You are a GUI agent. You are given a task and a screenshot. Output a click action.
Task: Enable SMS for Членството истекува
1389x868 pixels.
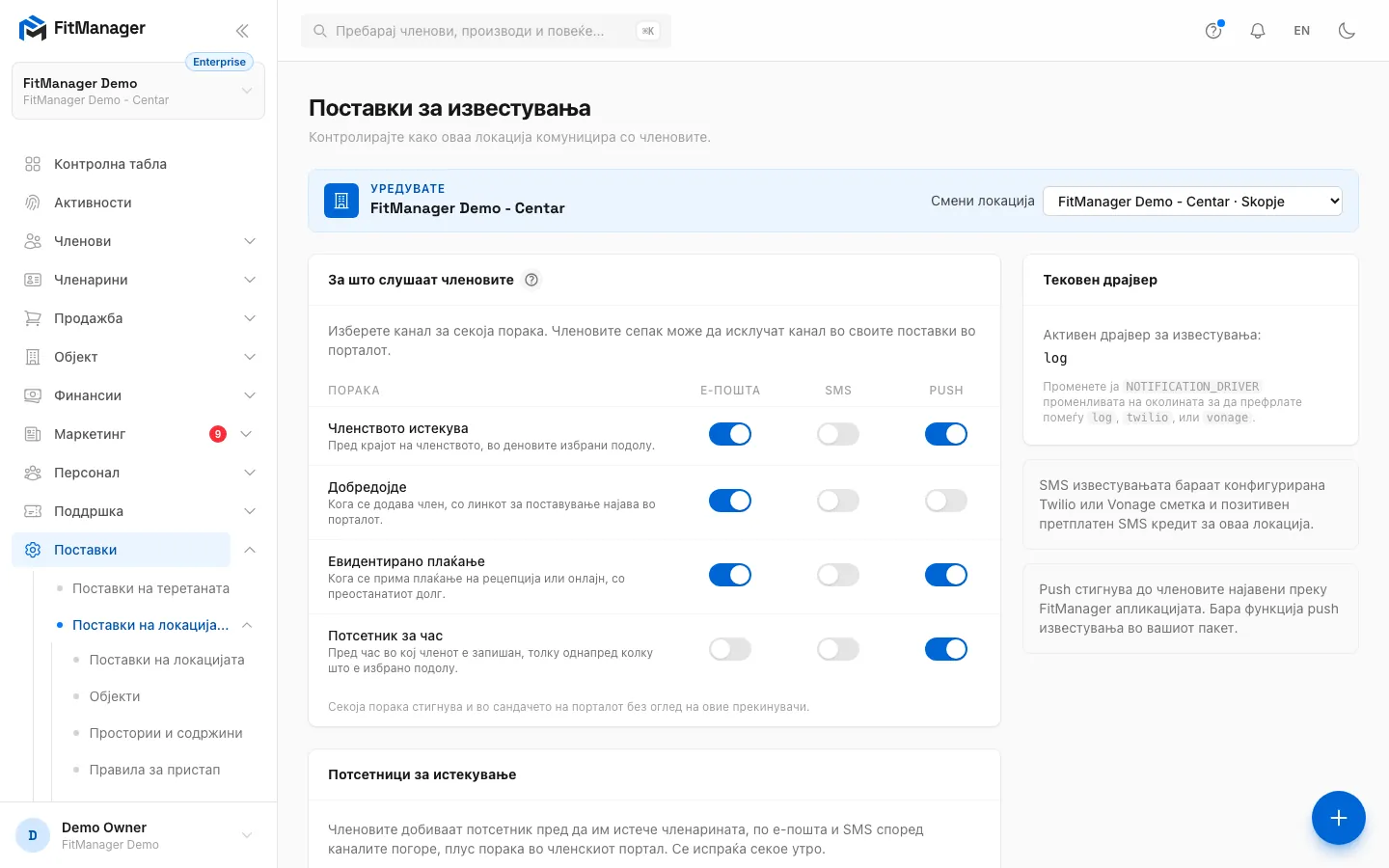838,434
